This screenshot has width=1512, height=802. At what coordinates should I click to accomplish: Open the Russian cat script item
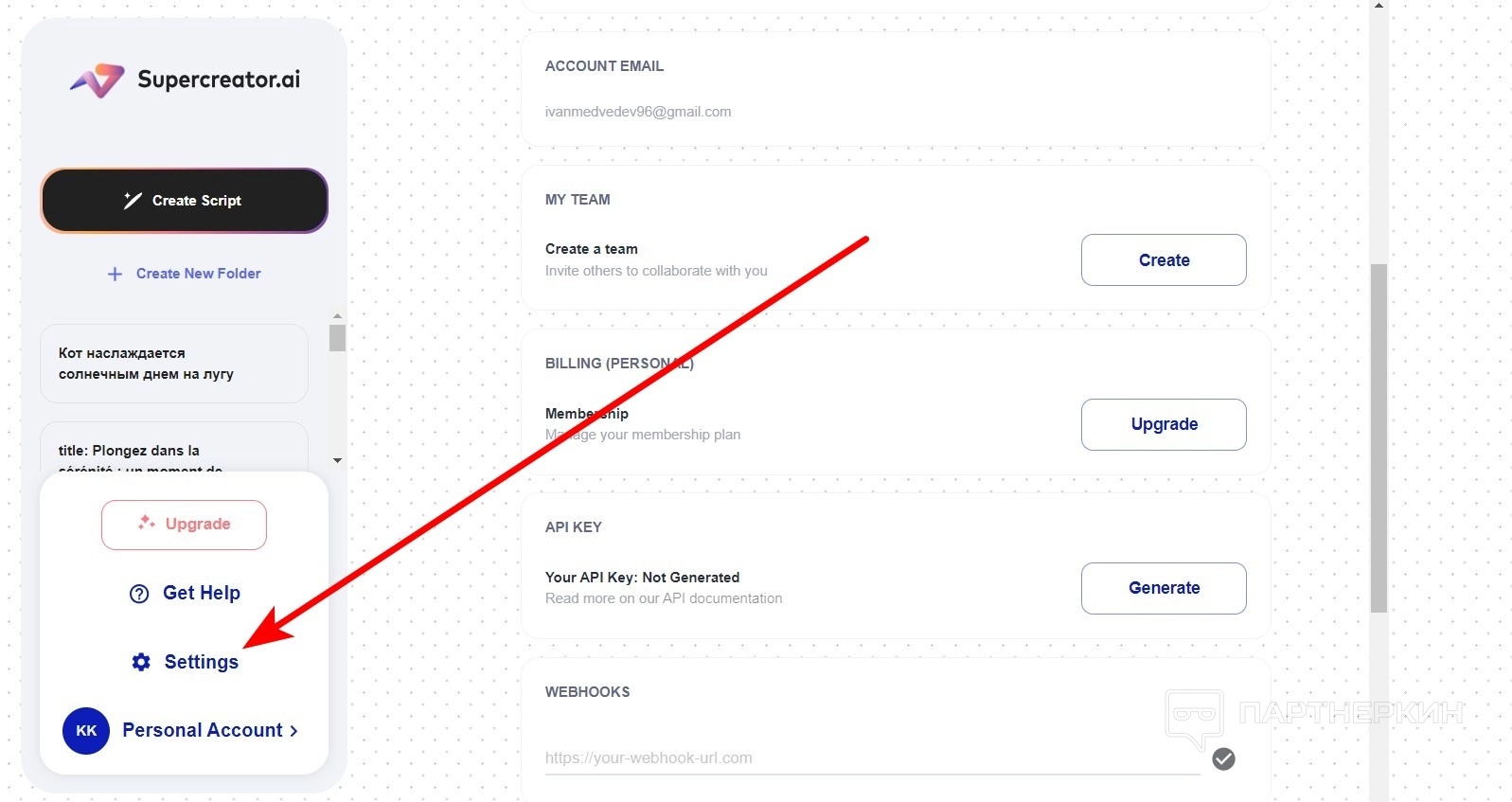(x=174, y=364)
